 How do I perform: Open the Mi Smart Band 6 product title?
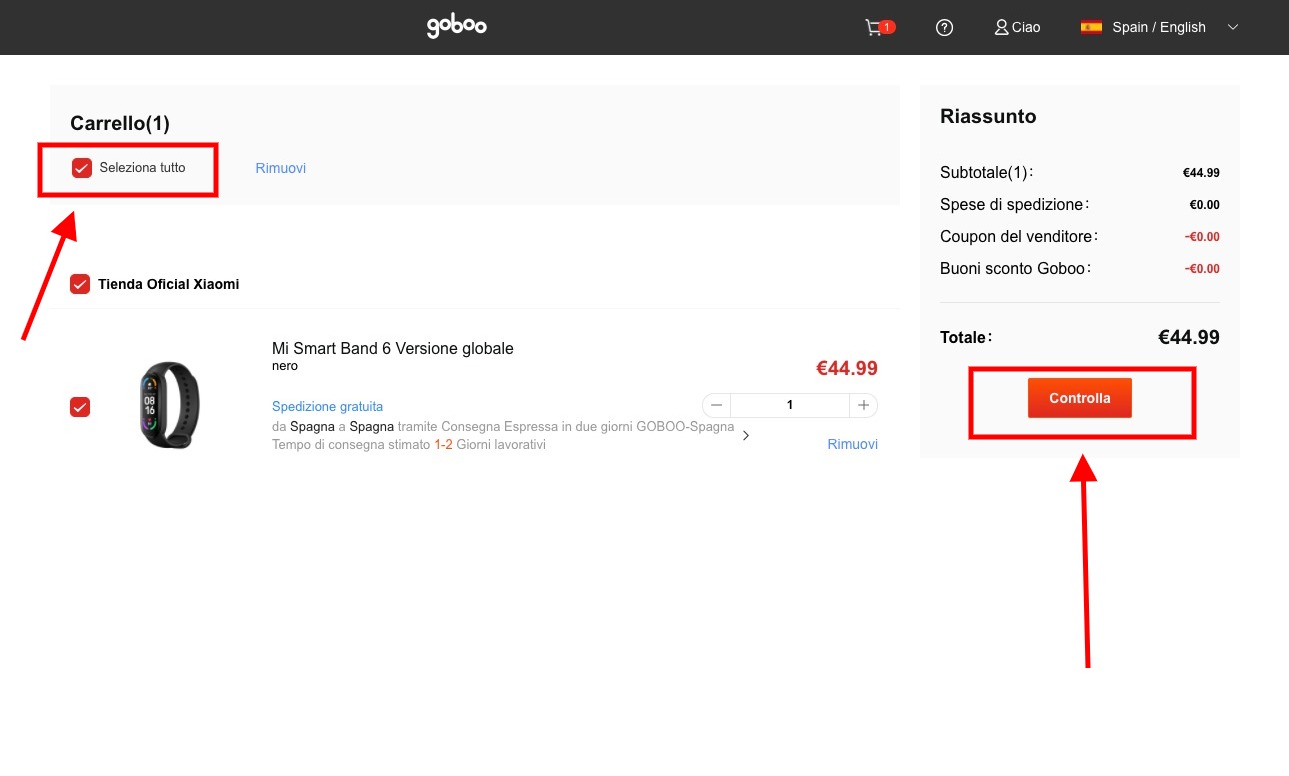pyautogui.click(x=392, y=349)
